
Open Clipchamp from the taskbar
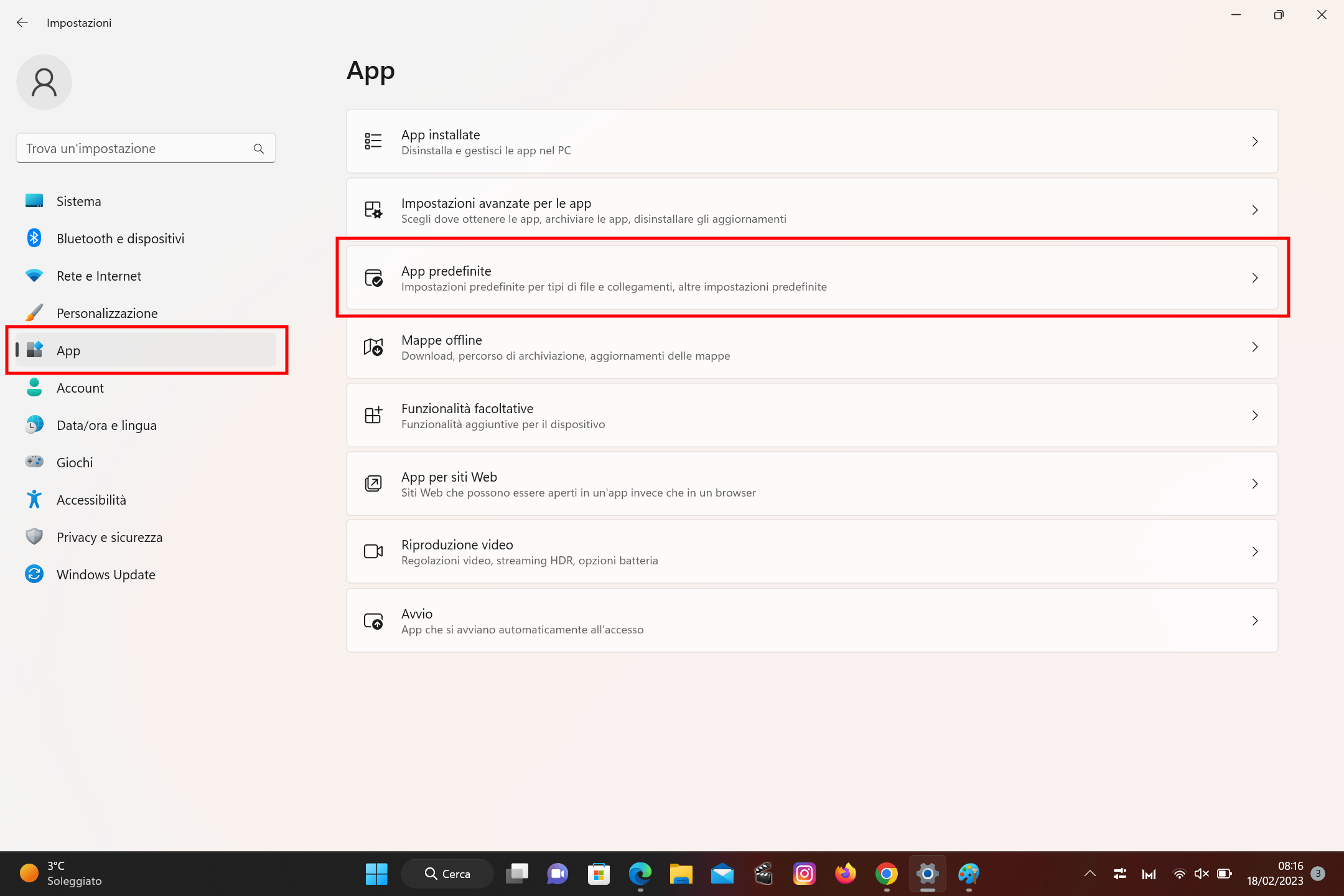click(763, 874)
